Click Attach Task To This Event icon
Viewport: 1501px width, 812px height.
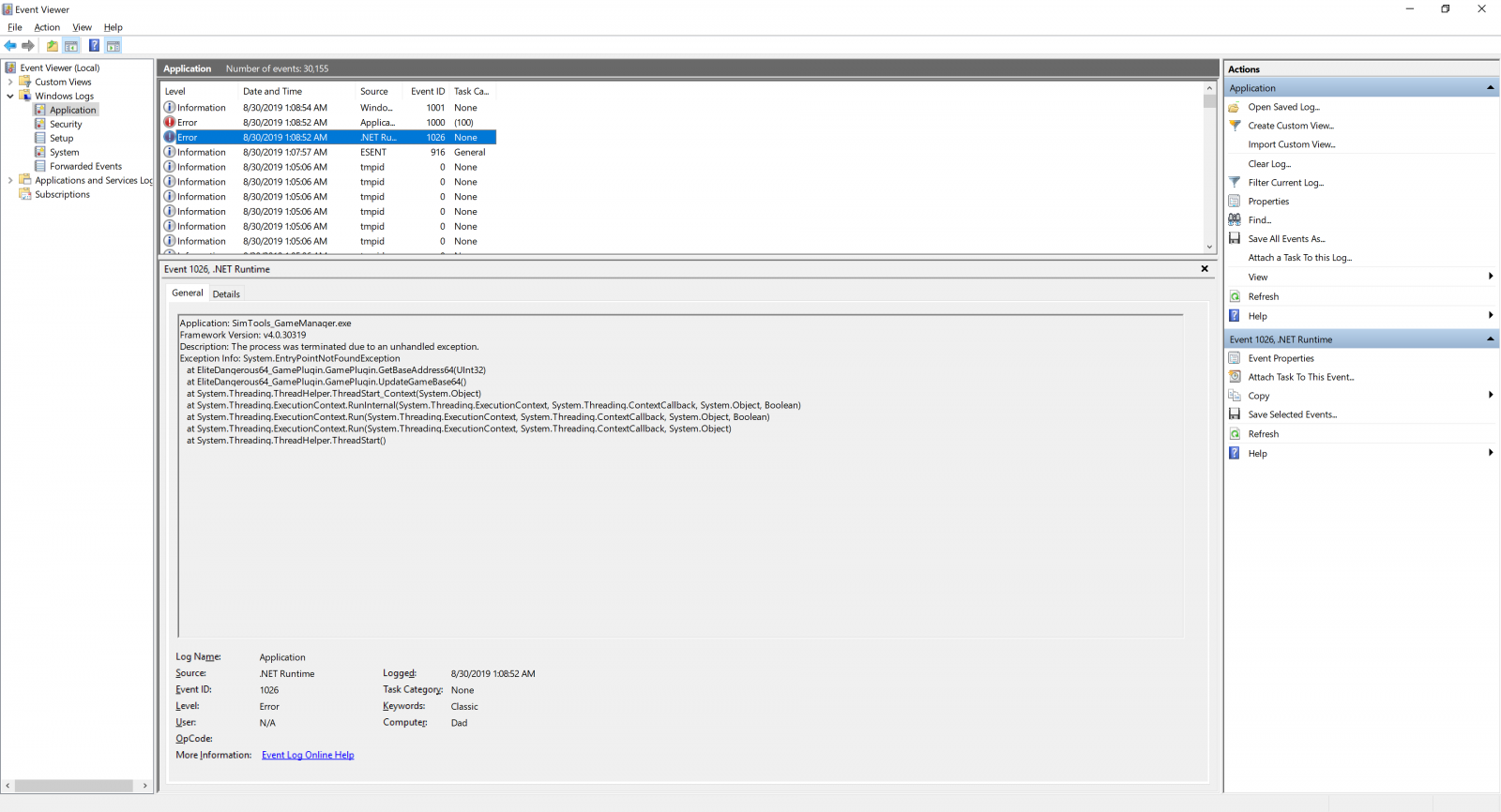click(x=1235, y=377)
